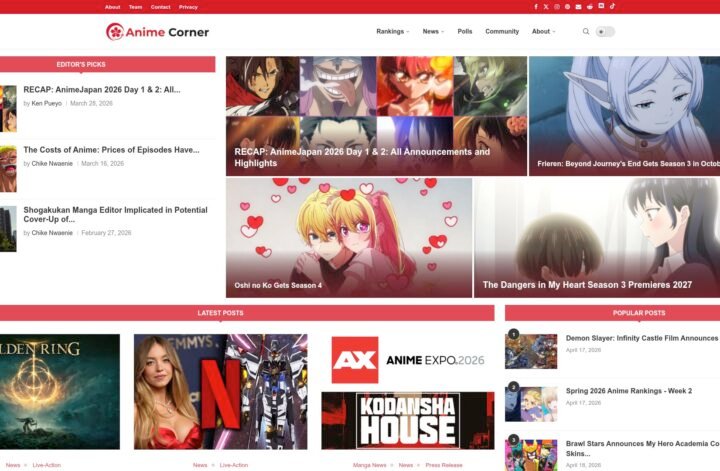The width and height of the screenshot is (720, 471).
Task: Click the Anime Corner logo
Action: [x=157, y=32]
